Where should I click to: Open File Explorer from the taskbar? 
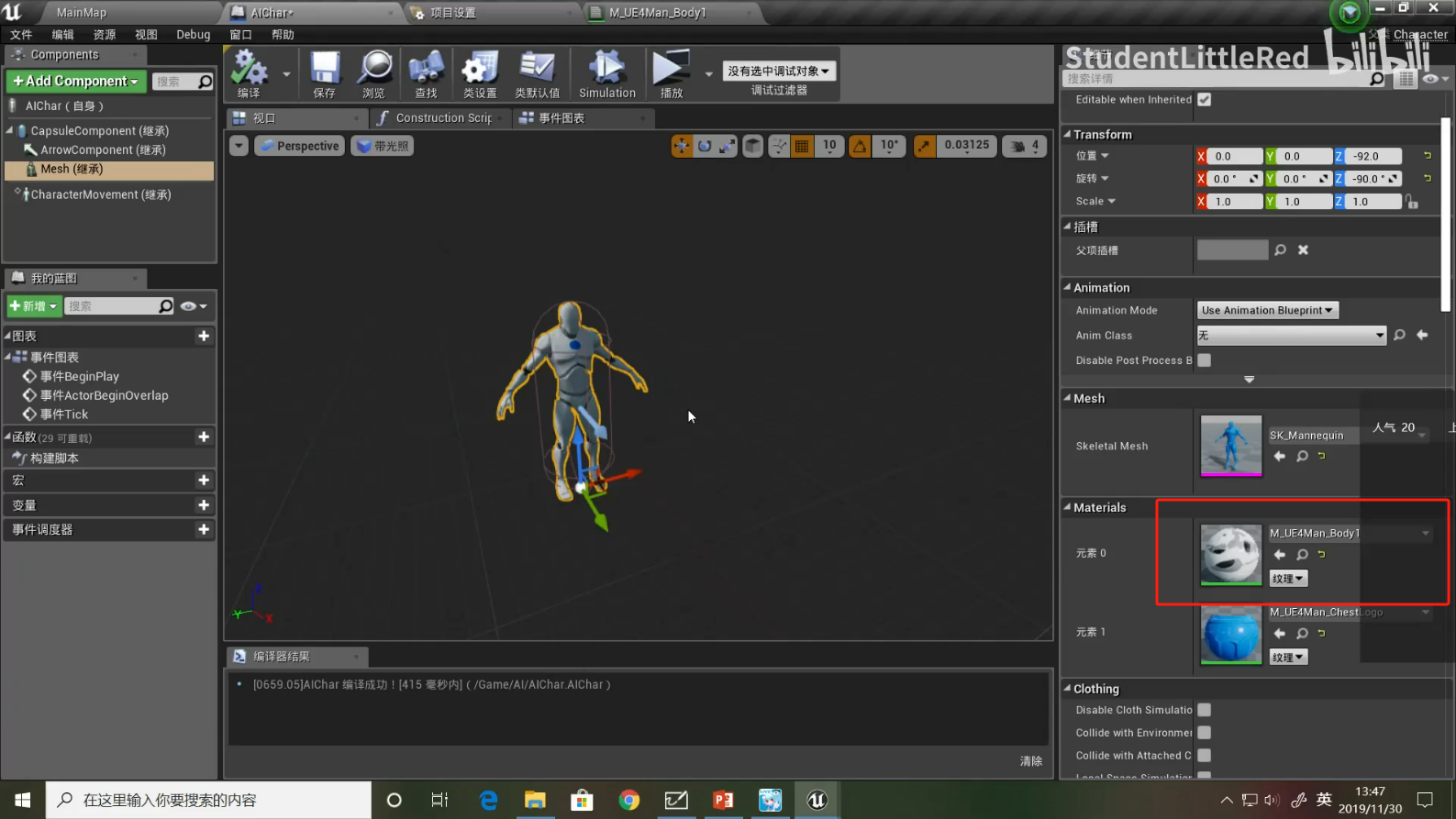coord(535,800)
